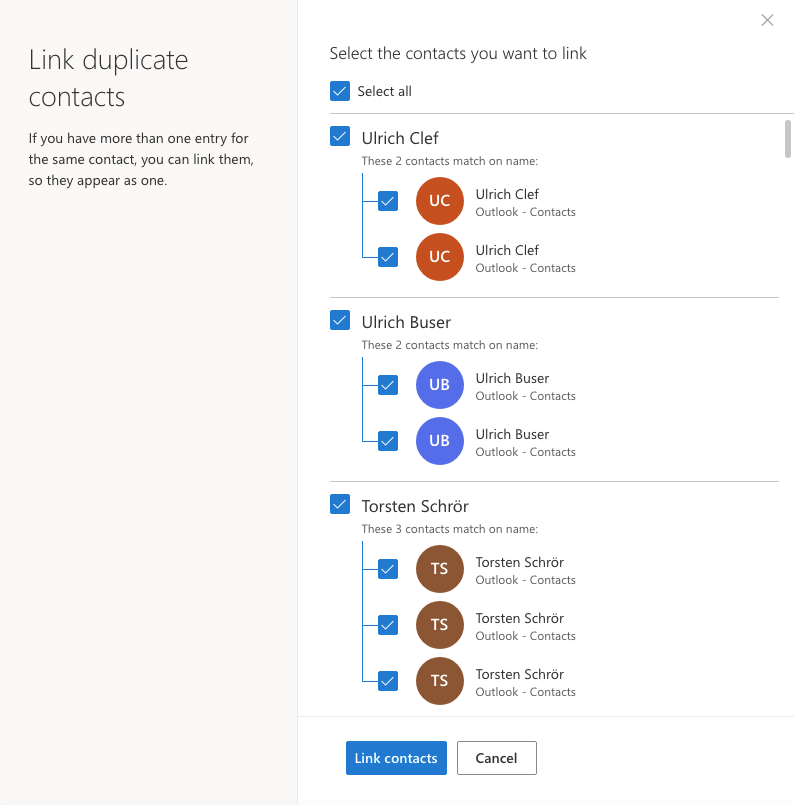Image resolution: width=794 pixels, height=805 pixels.
Task: Click the first Ulrich Buser UB avatar
Action: point(439,385)
